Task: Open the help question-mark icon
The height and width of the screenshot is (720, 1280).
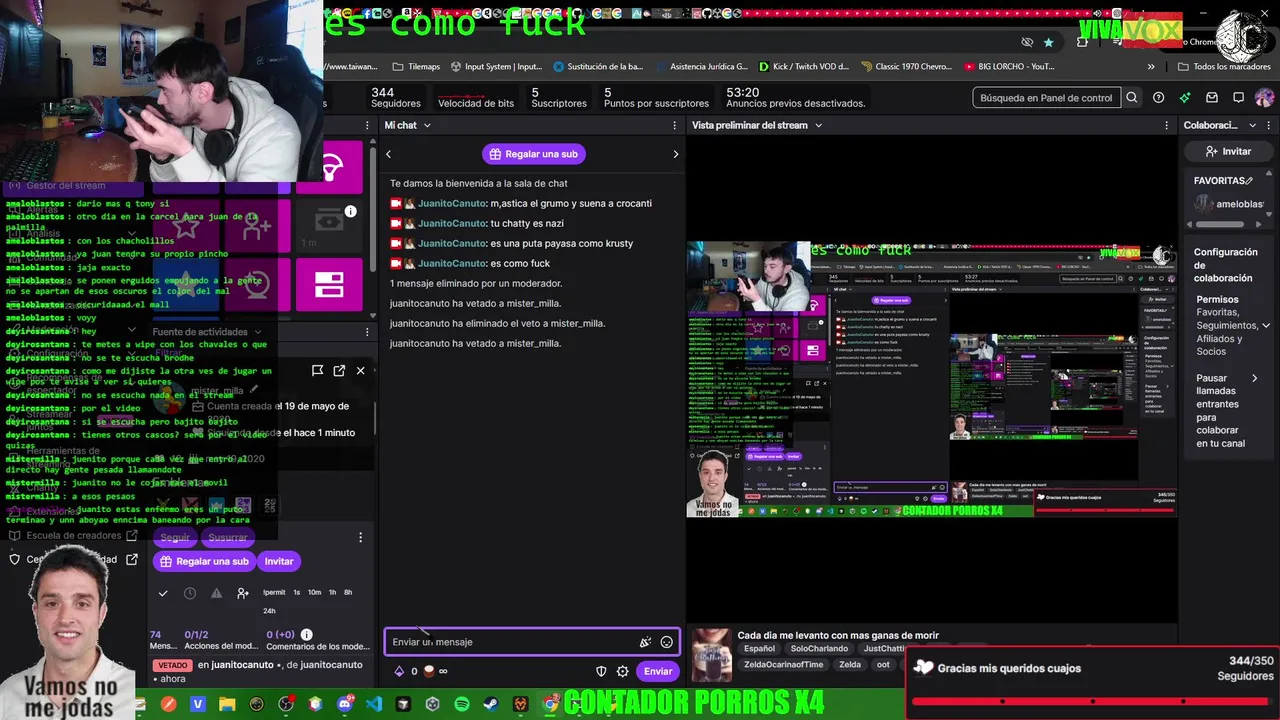Action: (1158, 98)
